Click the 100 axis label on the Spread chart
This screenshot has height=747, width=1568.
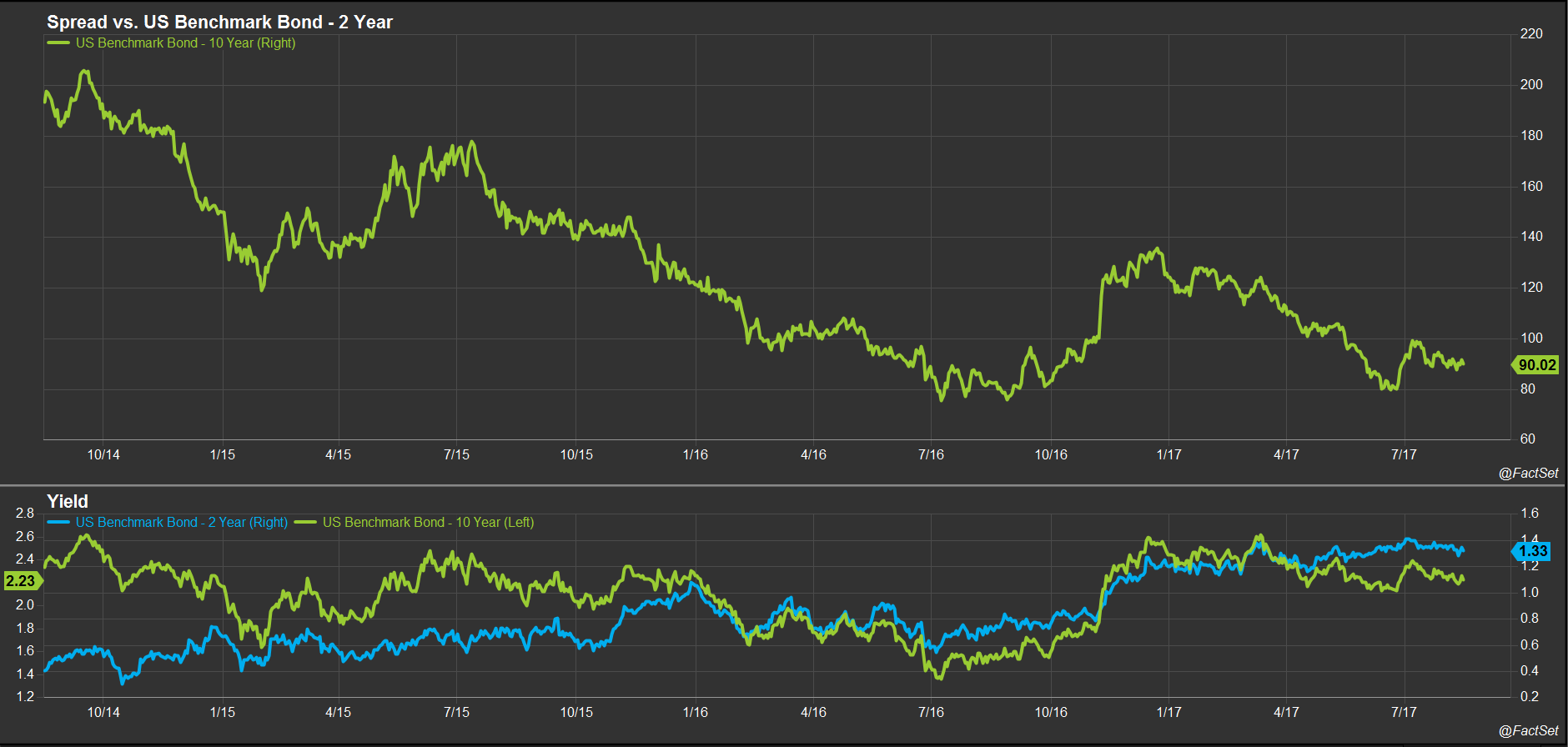tap(1531, 338)
